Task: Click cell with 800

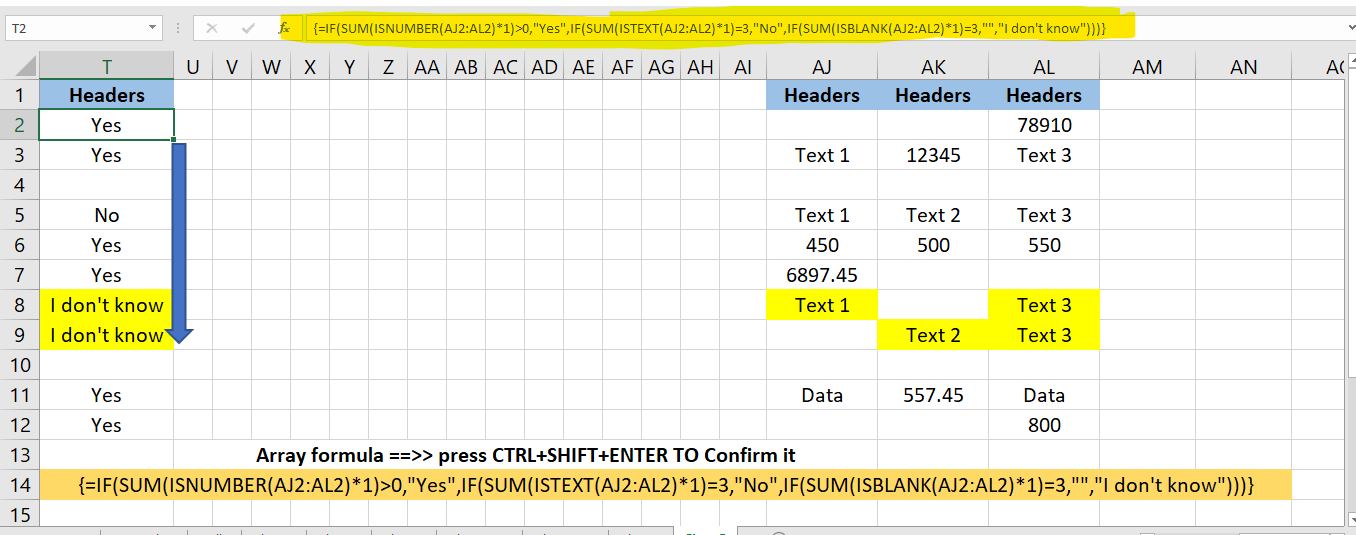Action: 1044,425
